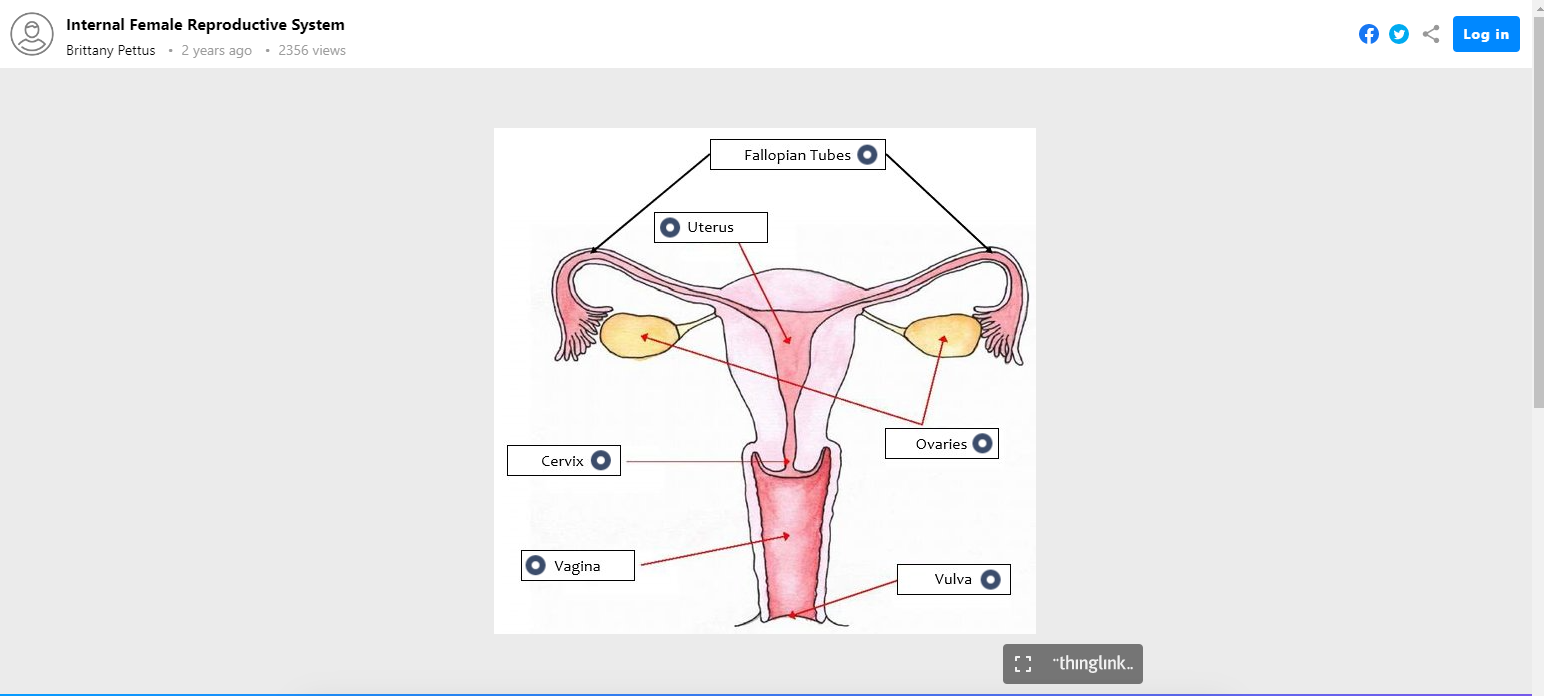Click the Fallopian Tubes hotspot marker

coord(867,155)
